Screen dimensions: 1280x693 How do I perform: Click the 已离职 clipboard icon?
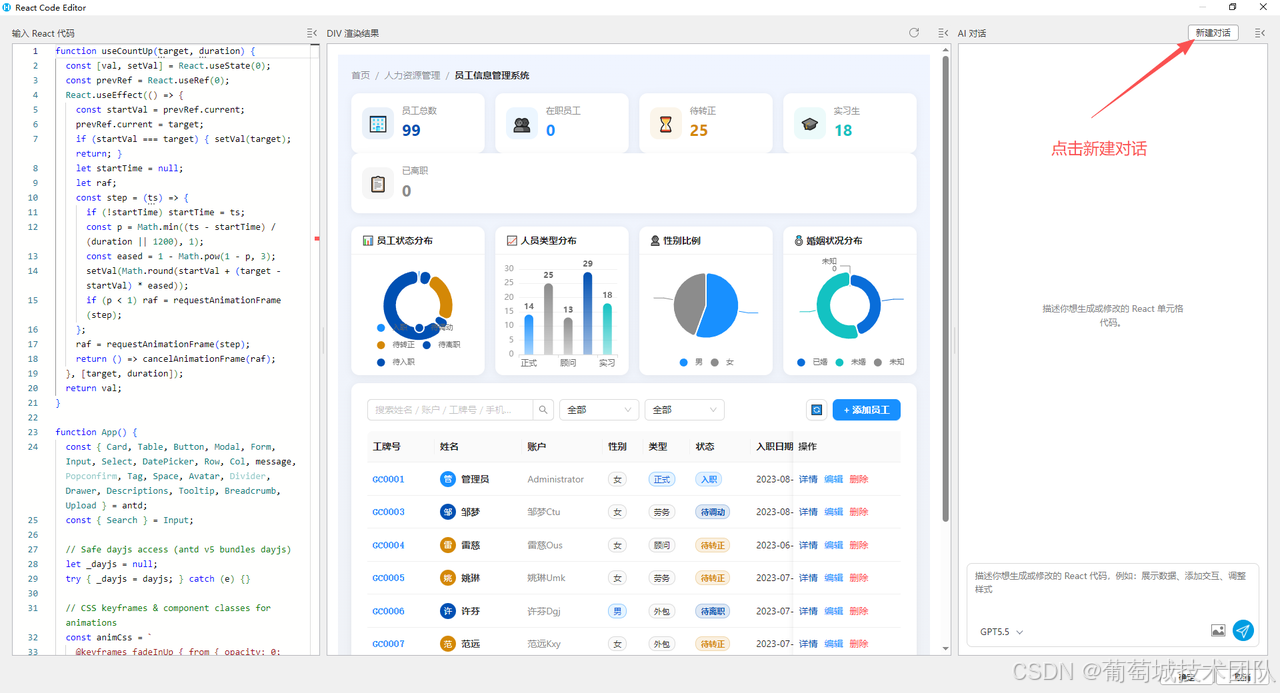pyautogui.click(x=378, y=184)
